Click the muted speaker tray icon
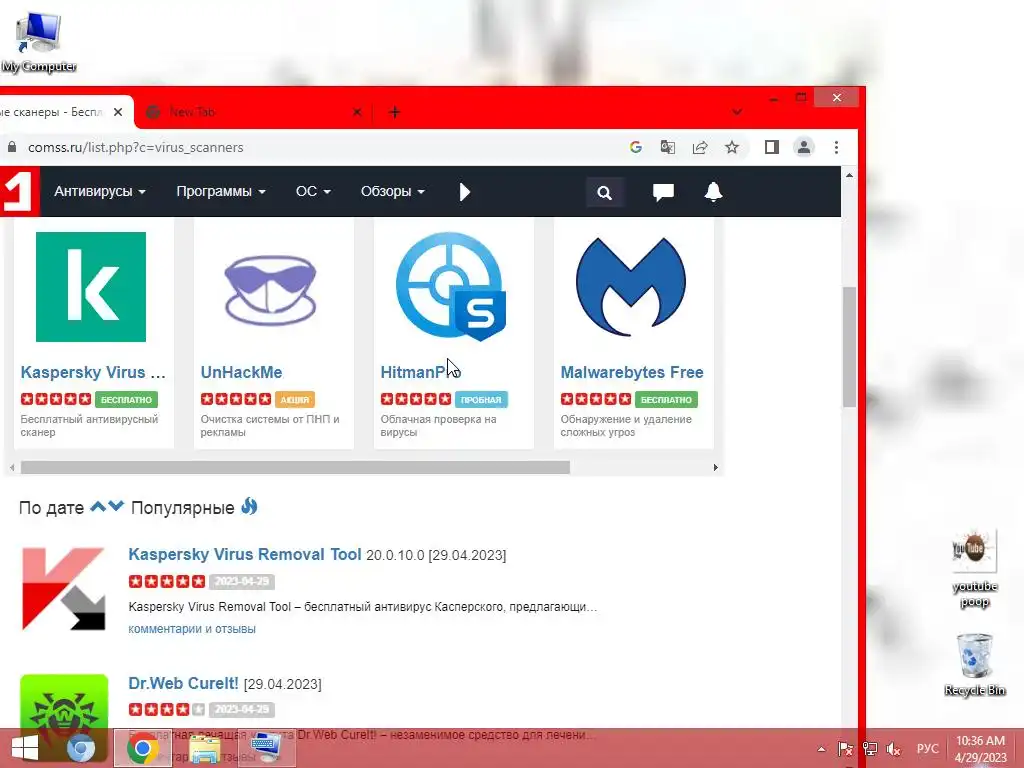1024x768 pixels. (894, 749)
